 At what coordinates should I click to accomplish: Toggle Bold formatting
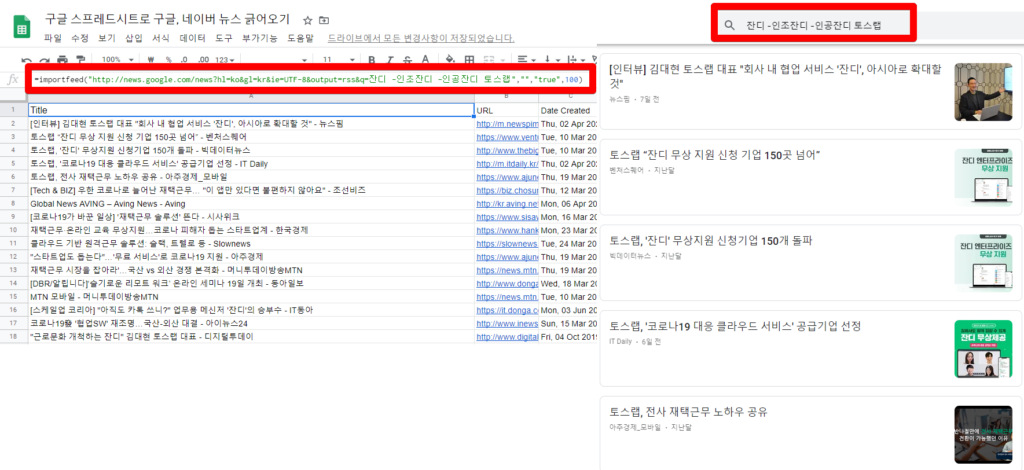(x=372, y=59)
